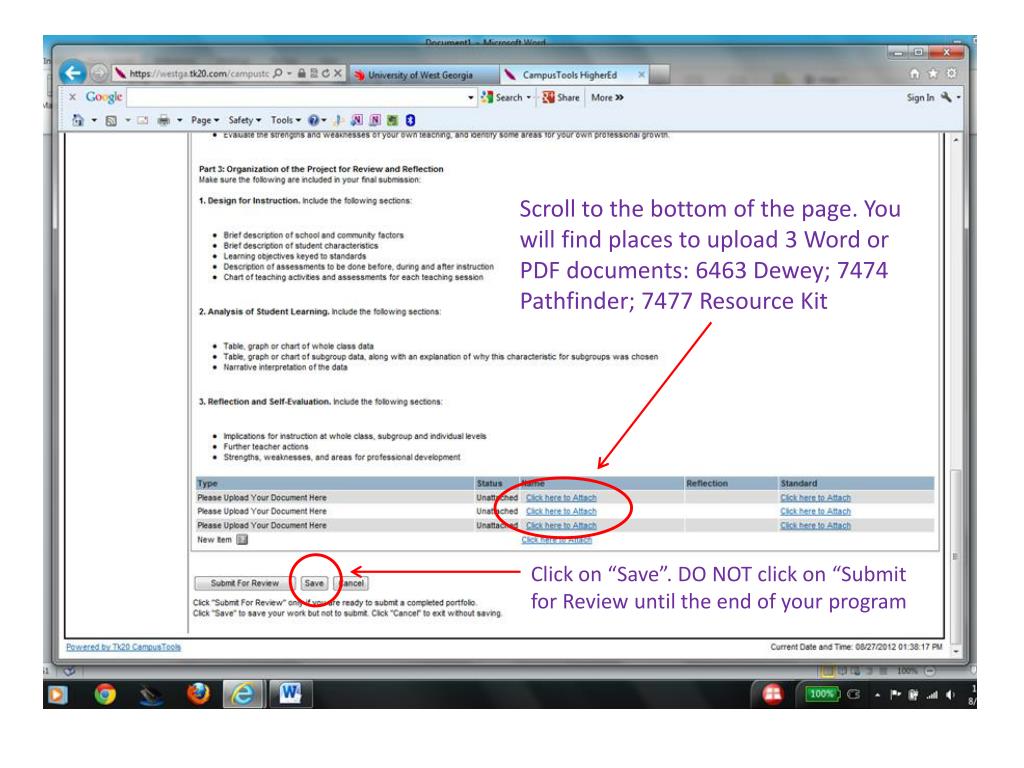Click the URL address bar field

point(199,74)
